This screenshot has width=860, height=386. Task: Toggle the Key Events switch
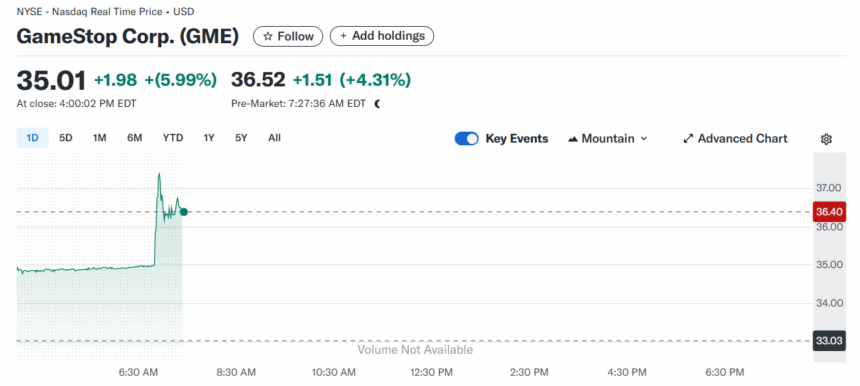coord(466,139)
